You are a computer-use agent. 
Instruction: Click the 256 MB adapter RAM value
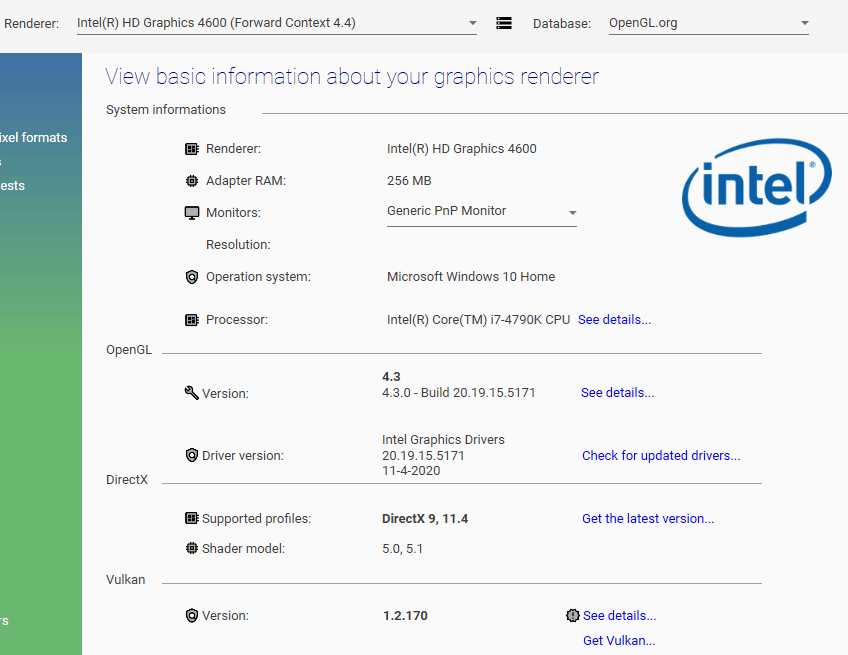click(409, 181)
